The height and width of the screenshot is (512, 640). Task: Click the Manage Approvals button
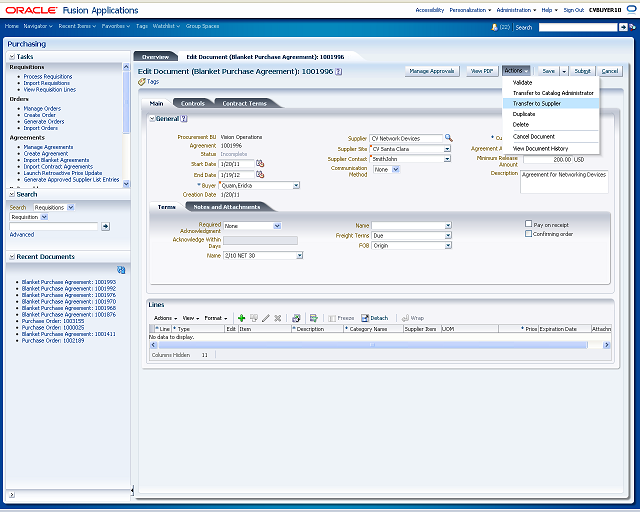(x=432, y=71)
